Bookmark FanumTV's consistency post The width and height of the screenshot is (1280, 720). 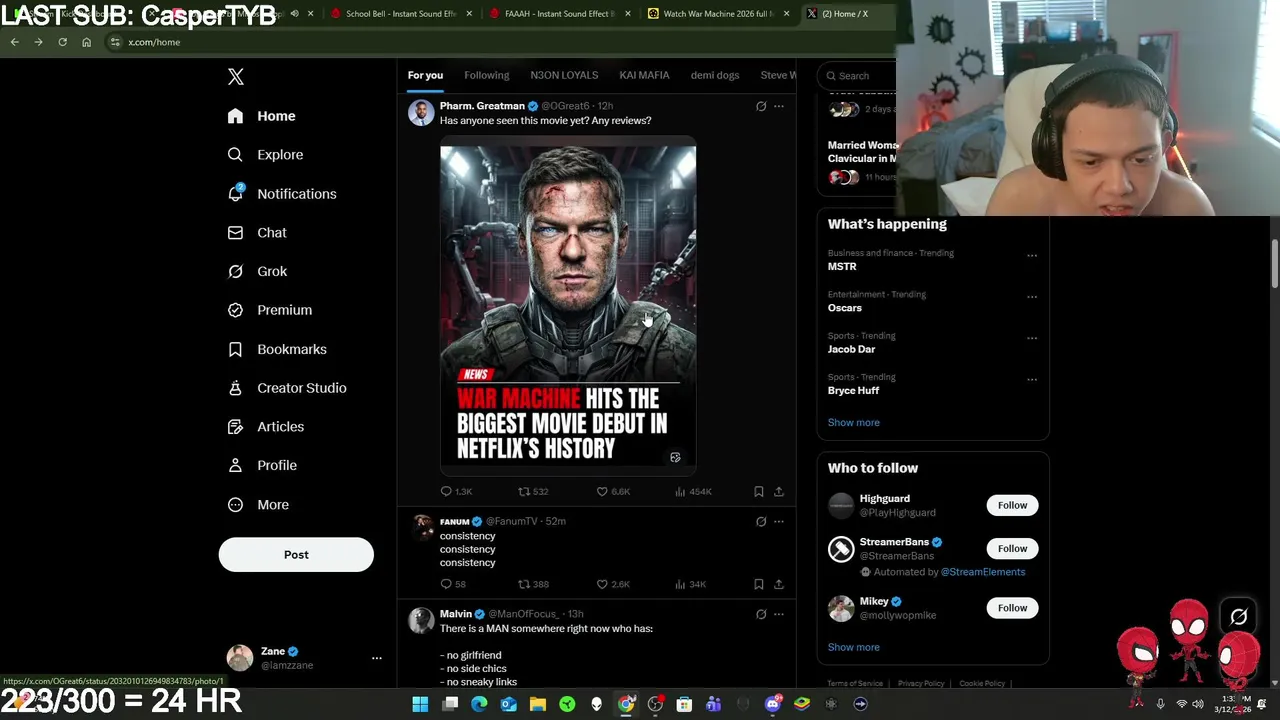tap(759, 584)
